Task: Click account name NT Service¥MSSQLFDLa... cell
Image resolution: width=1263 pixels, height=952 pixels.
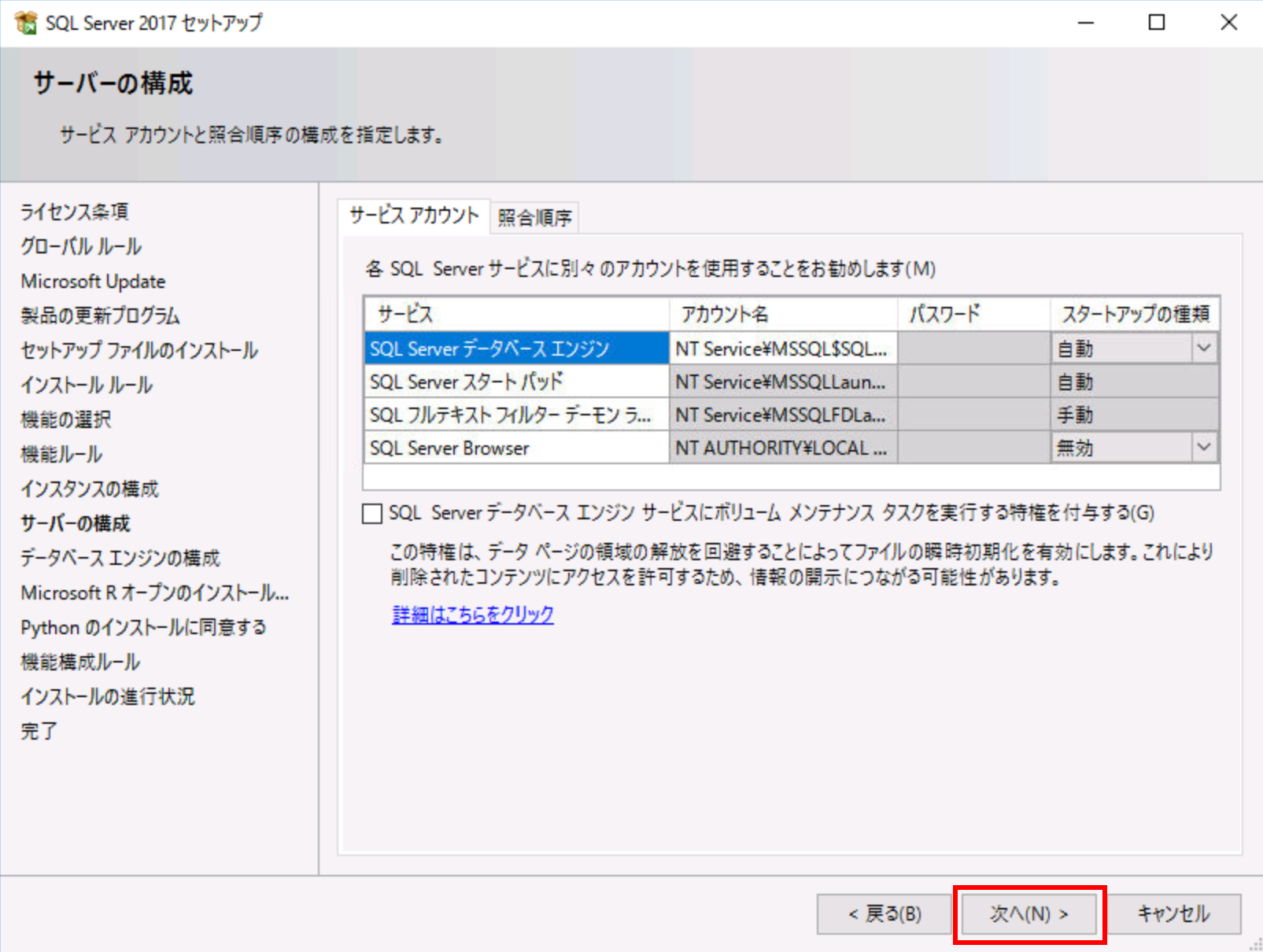Action: [784, 415]
